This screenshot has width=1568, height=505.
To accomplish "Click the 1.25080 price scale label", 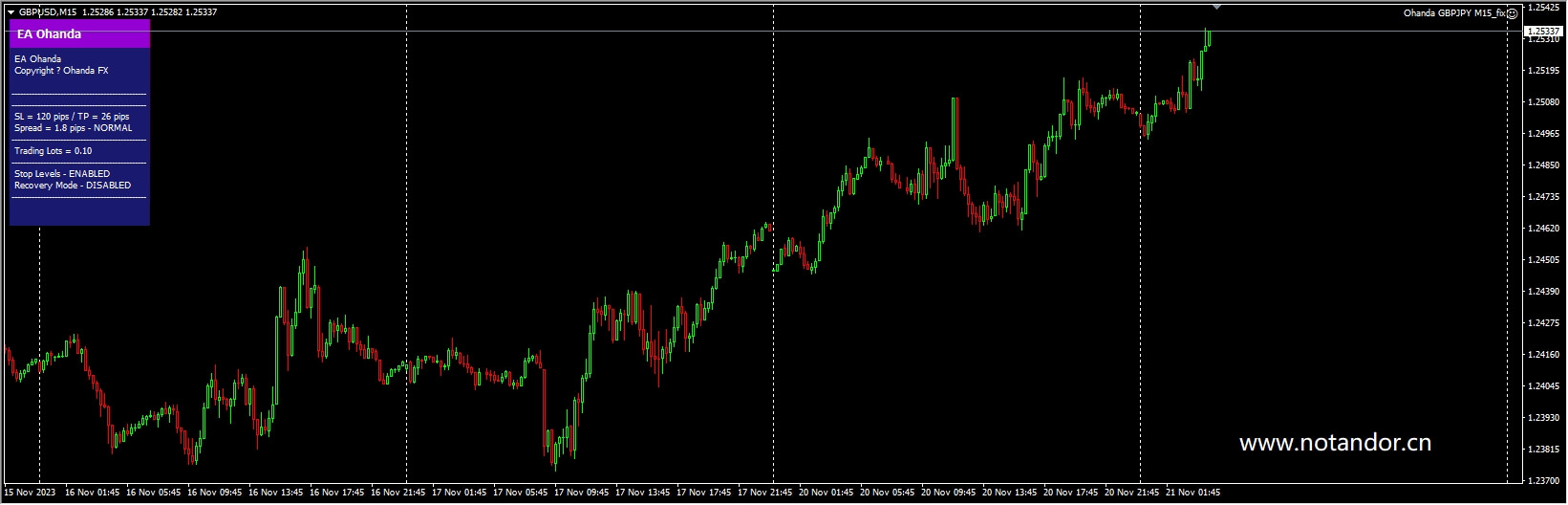I will [x=1544, y=102].
